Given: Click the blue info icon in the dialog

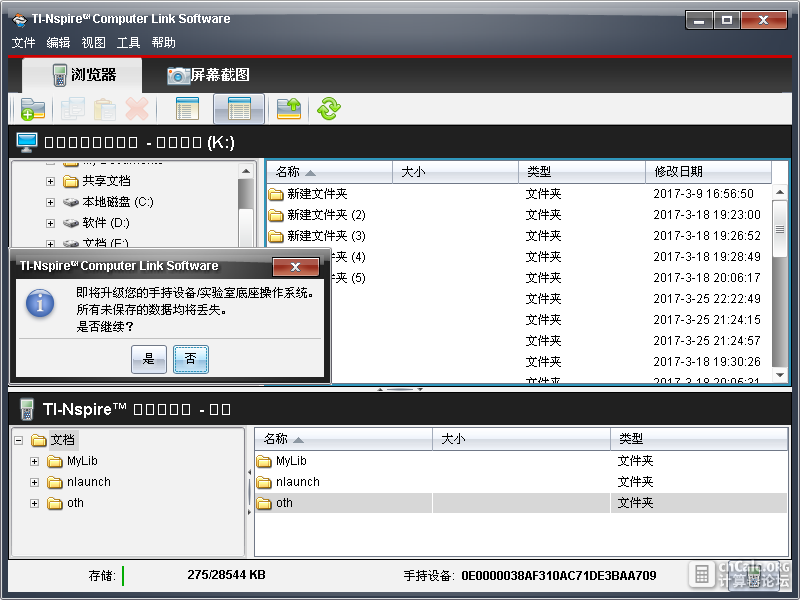Looking at the screenshot, I should click(x=40, y=304).
